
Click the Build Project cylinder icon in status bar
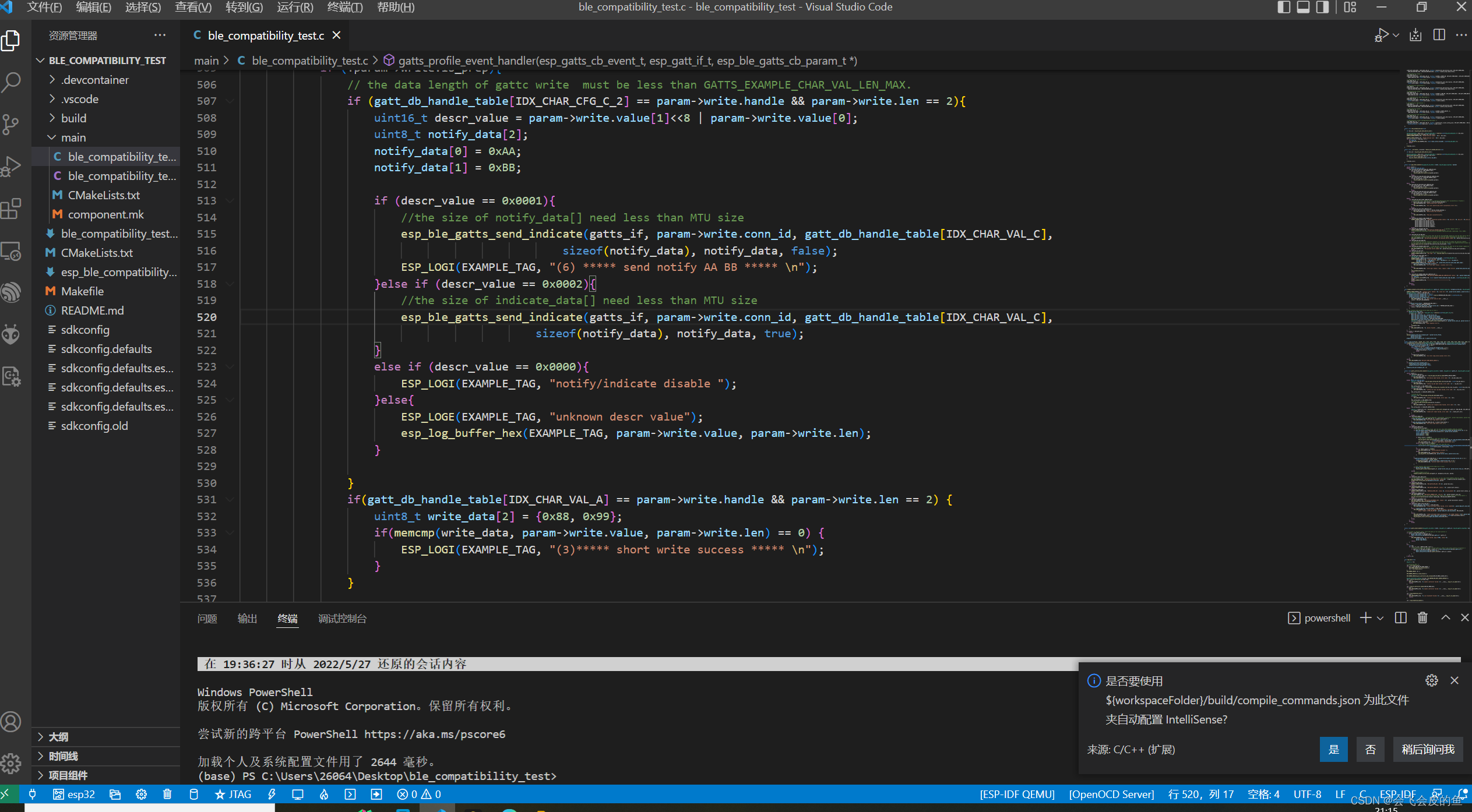tap(194, 794)
